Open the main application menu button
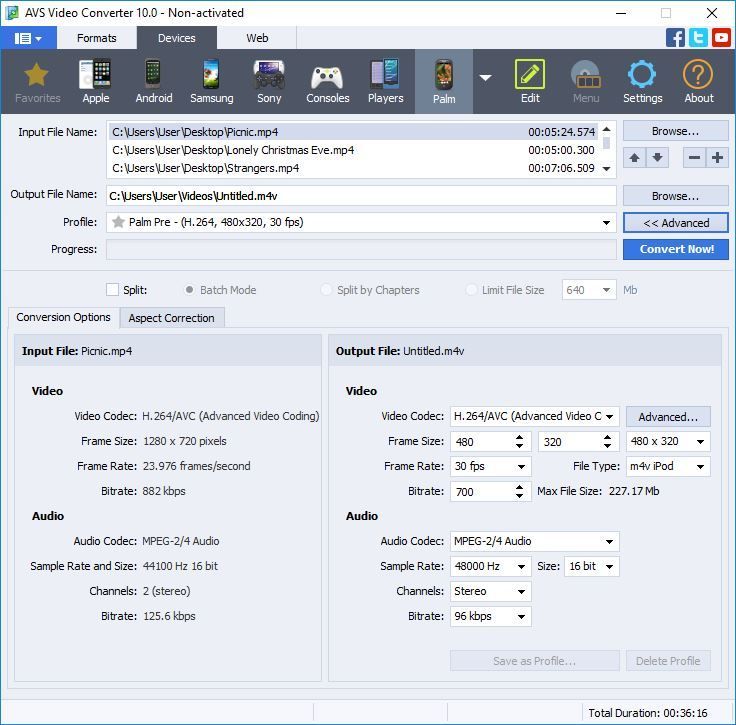Viewport: 736px width, 725px height. point(28,38)
